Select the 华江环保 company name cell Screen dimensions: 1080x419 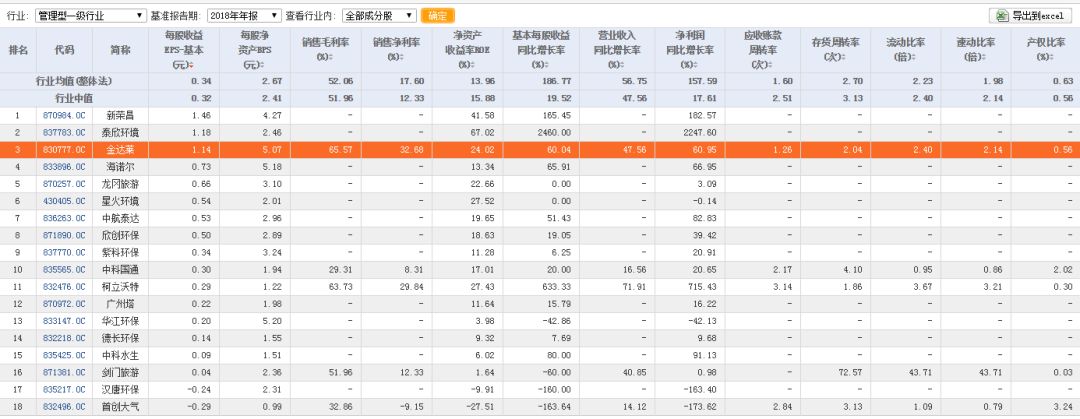tap(121, 321)
